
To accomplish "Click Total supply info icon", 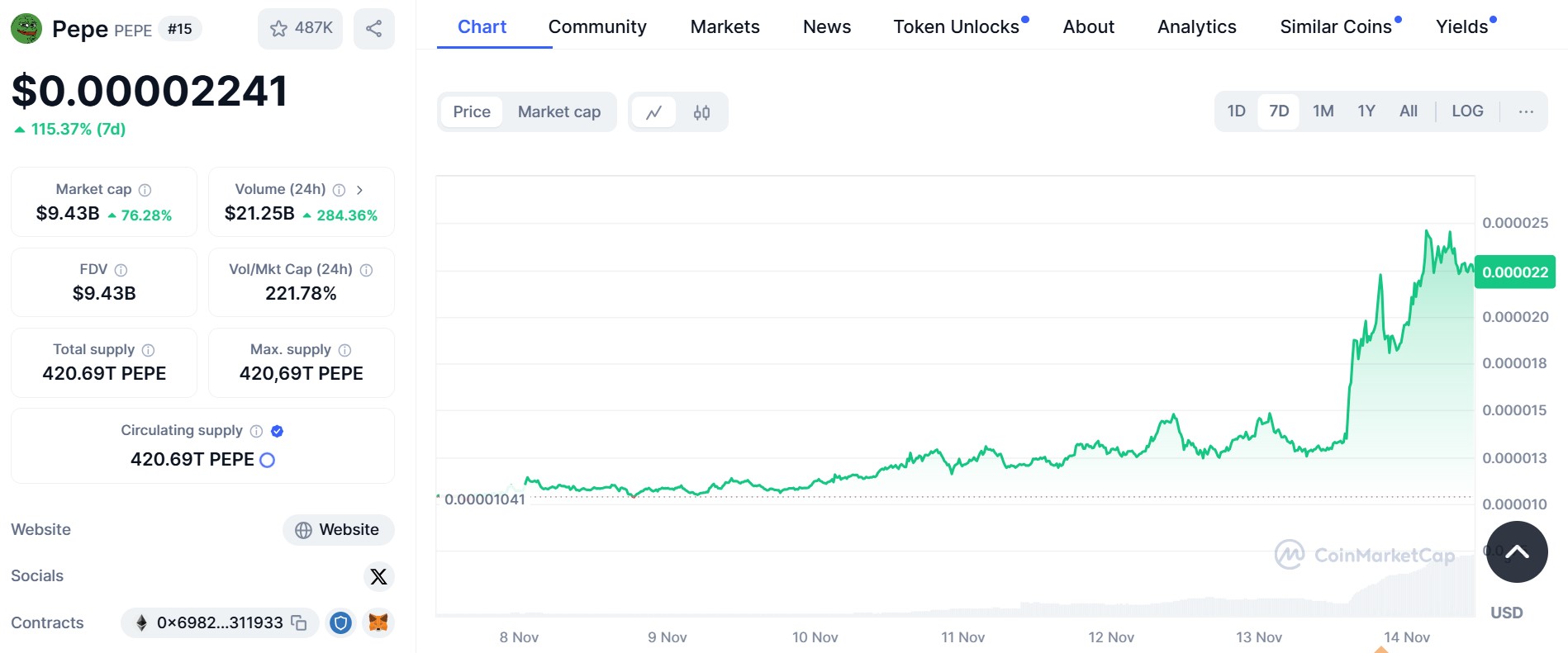I will click(x=148, y=350).
